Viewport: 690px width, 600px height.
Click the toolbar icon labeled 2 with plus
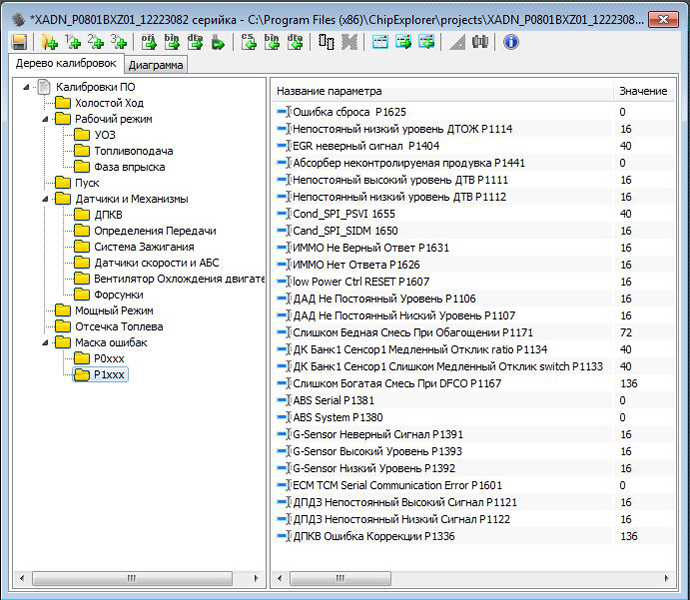coord(96,42)
